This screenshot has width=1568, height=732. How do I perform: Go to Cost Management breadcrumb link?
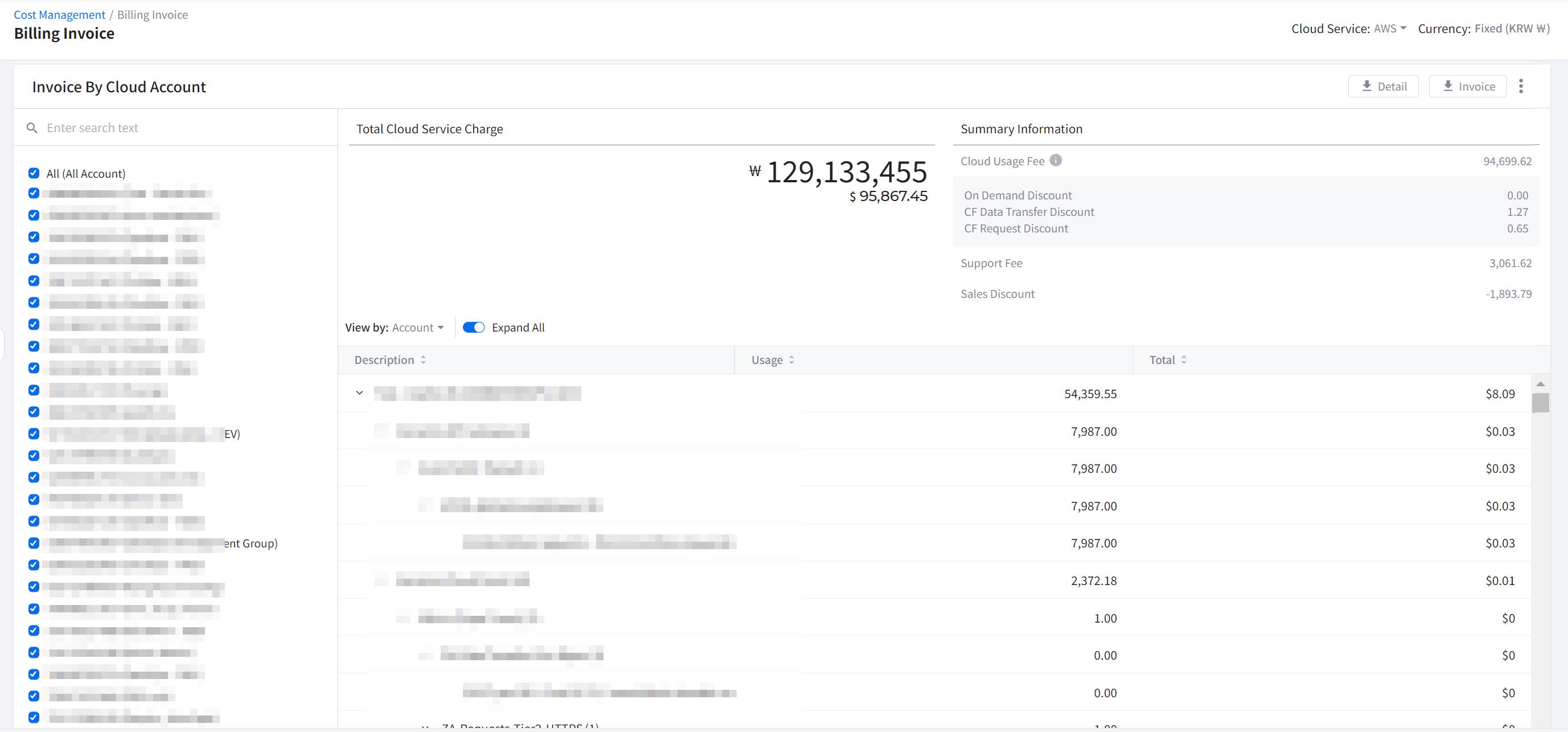click(59, 15)
